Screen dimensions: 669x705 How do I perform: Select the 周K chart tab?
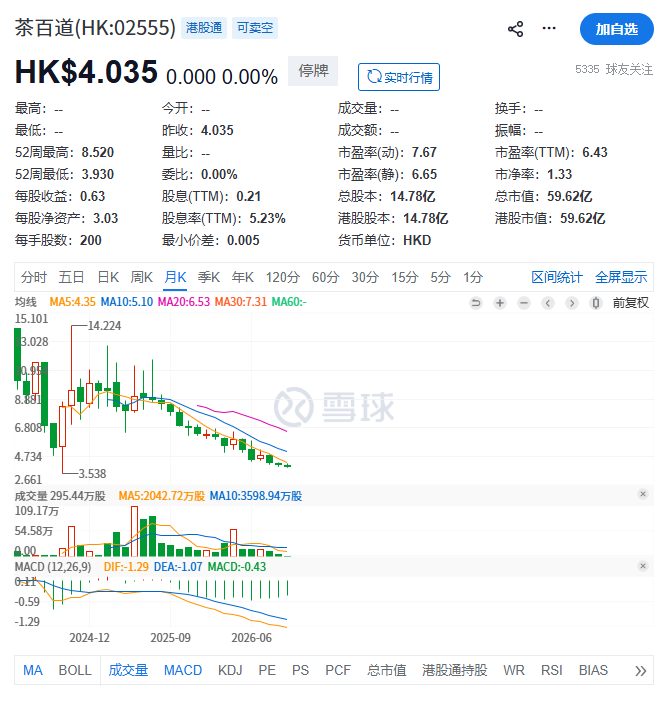[x=142, y=277]
